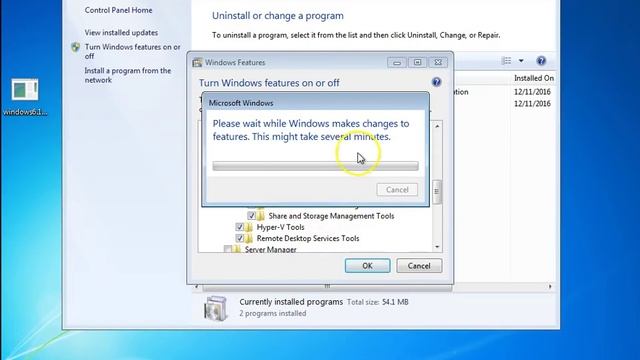Image resolution: width=640 pixels, height=360 pixels.
Task: Check the Server Manager checkbox
Action: 228,249
